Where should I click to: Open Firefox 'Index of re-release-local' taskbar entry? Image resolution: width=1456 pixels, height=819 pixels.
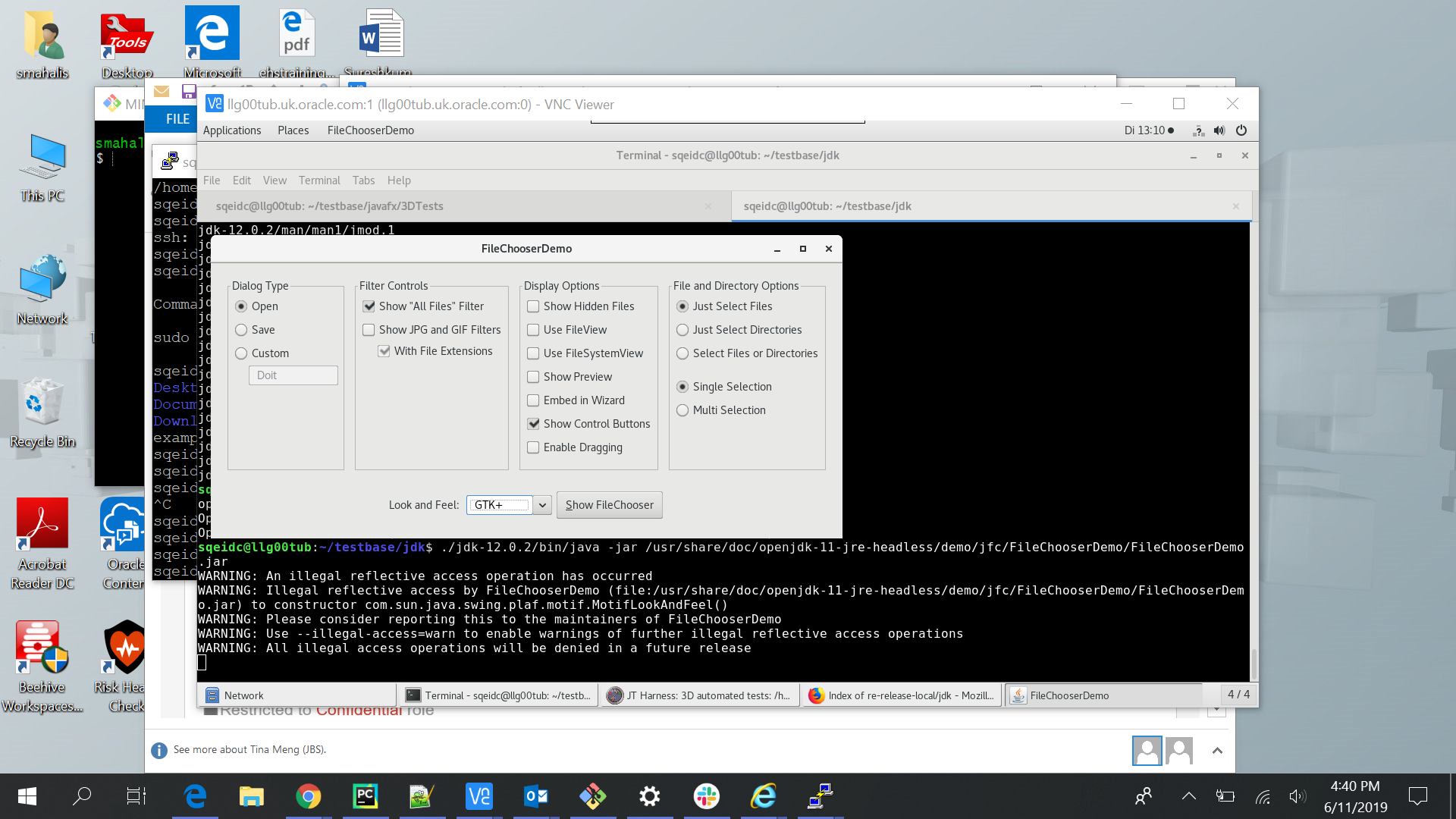[x=901, y=695]
